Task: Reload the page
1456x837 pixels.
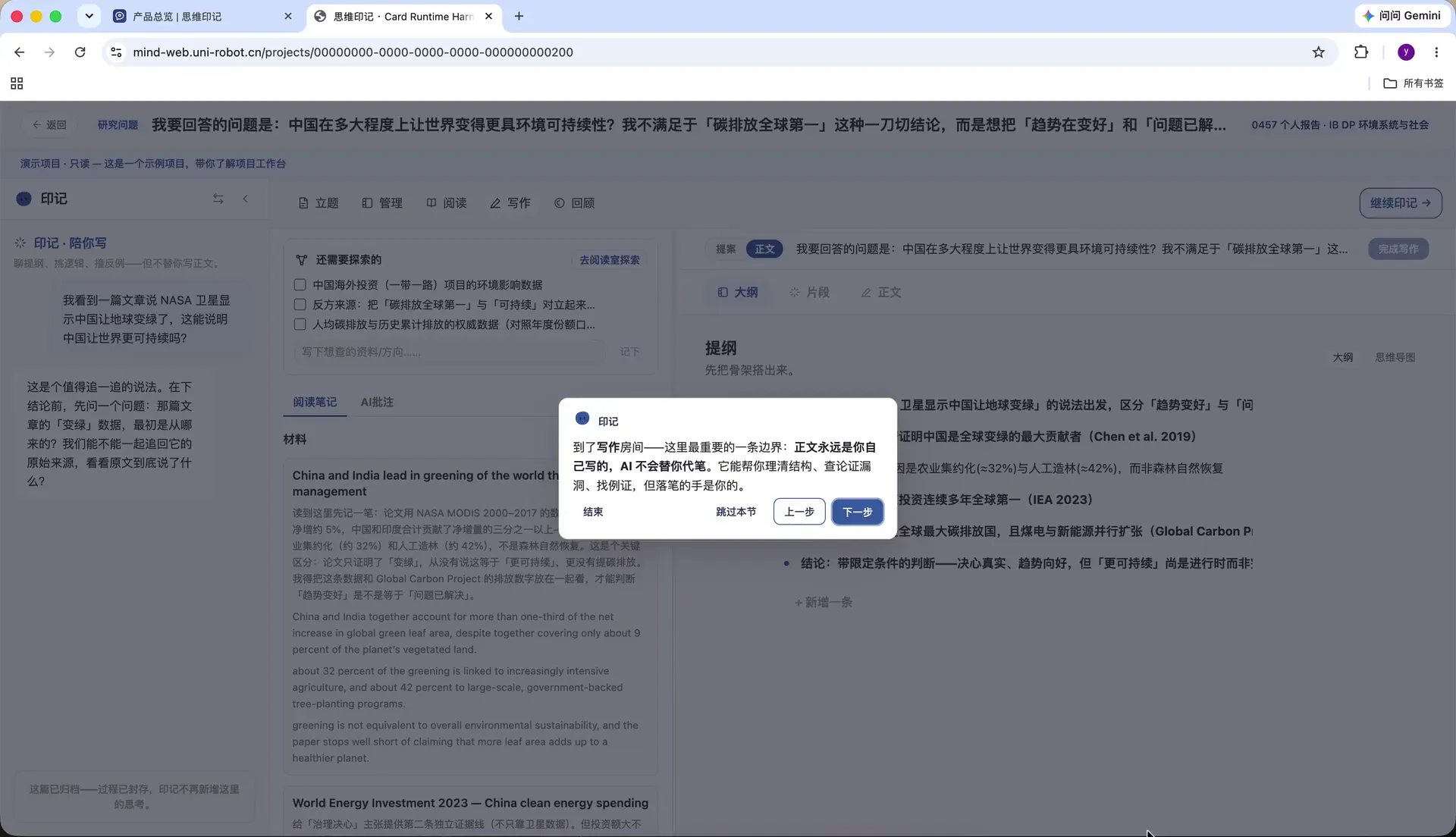Action: click(x=80, y=52)
